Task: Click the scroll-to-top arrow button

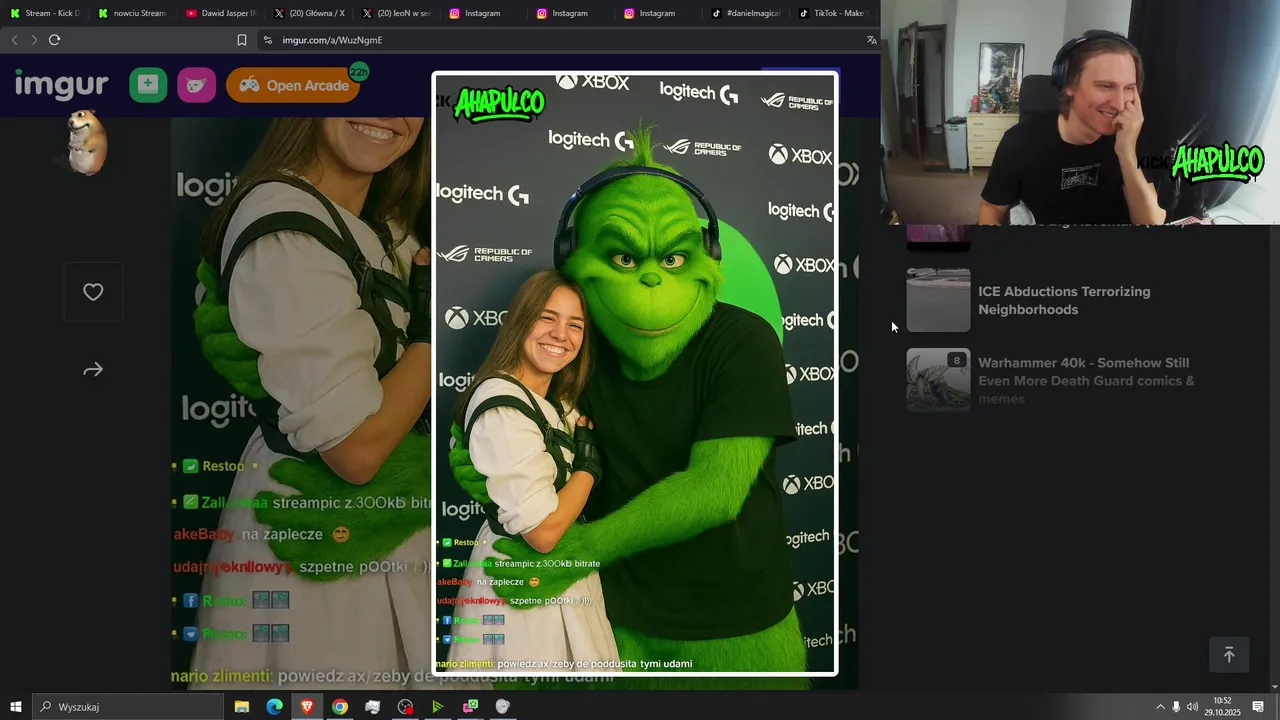Action: [1229, 654]
